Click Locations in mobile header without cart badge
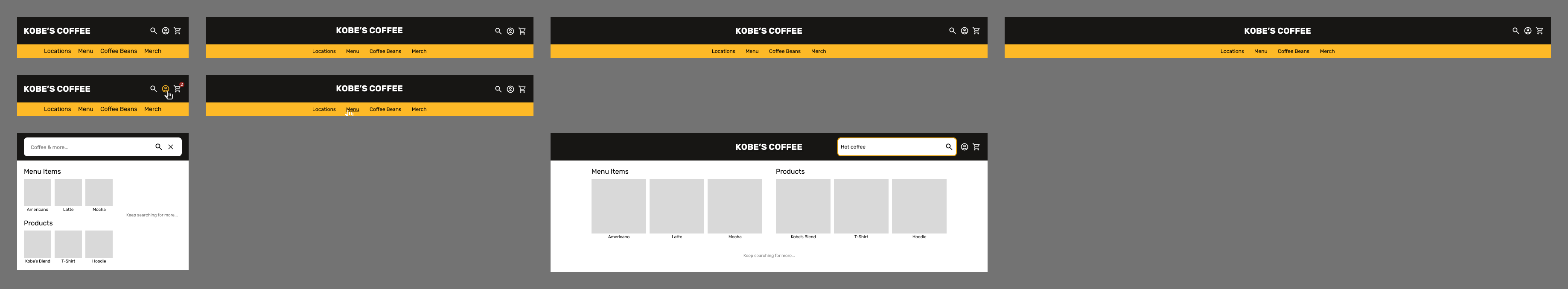The height and width of the screenshot is (289, 1568). (57, 51)
